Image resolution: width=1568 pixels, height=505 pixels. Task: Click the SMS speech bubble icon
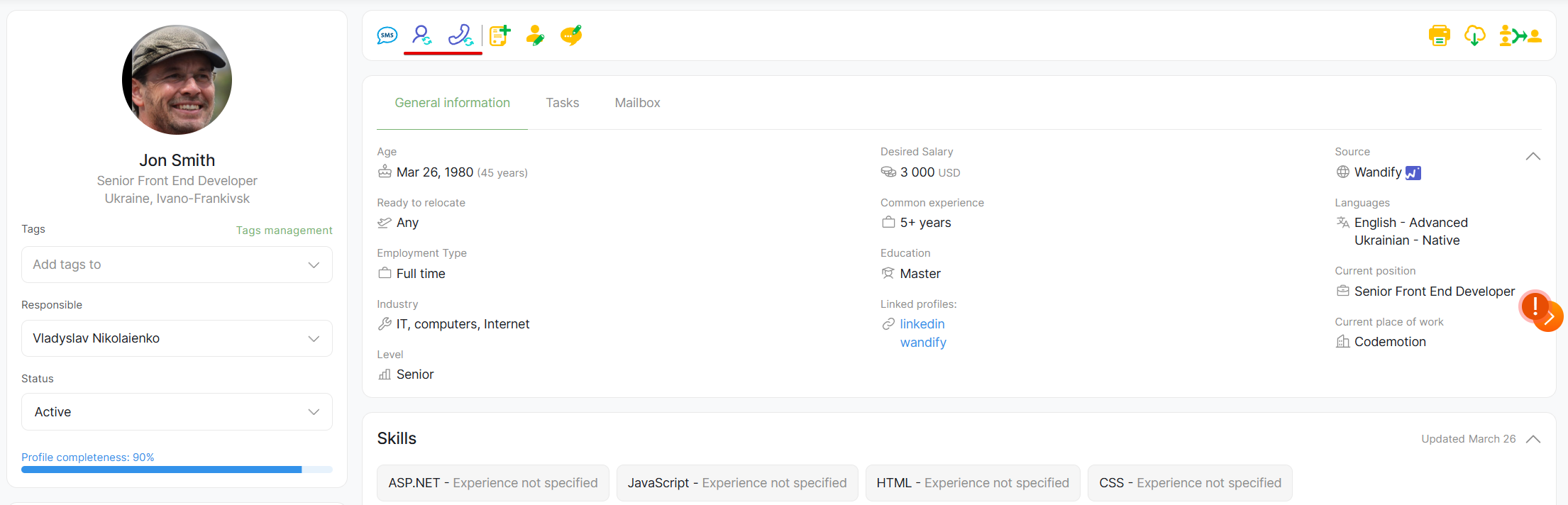(387, 35)
